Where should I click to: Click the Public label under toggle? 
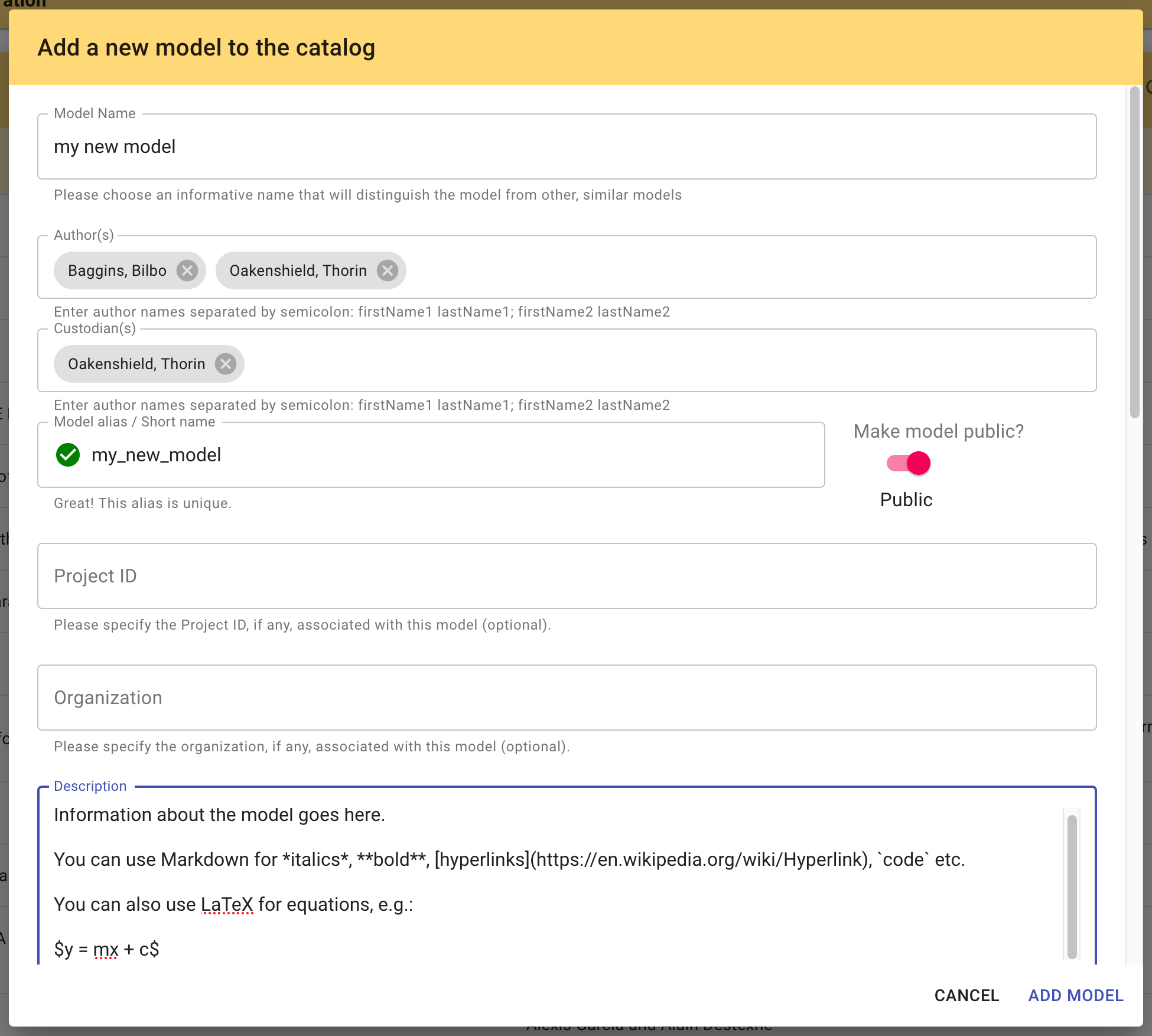pyautogui.click(x=906, y=500)
